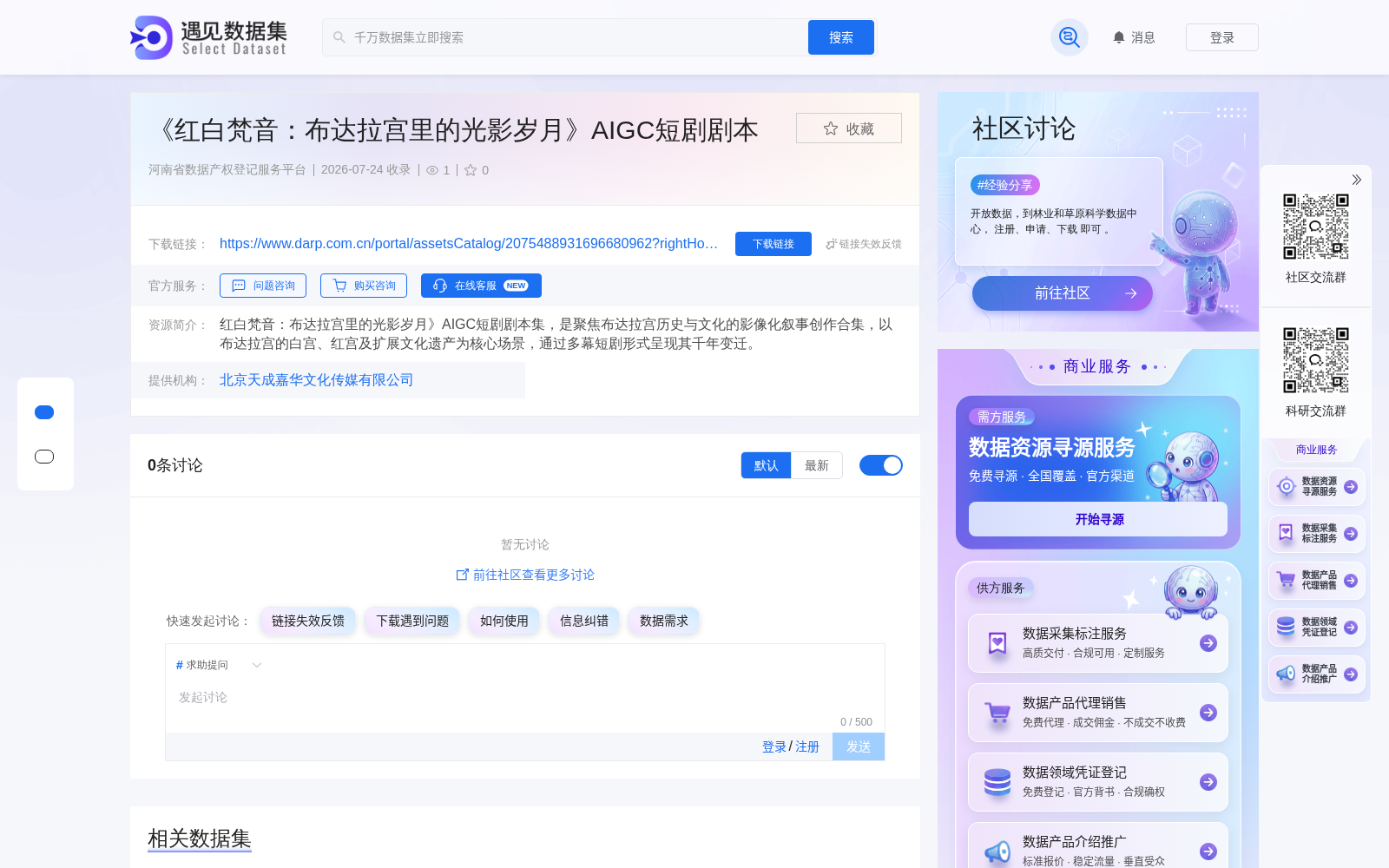
Task: Click the 相关数据集 heading
Action: click(200, 838)
